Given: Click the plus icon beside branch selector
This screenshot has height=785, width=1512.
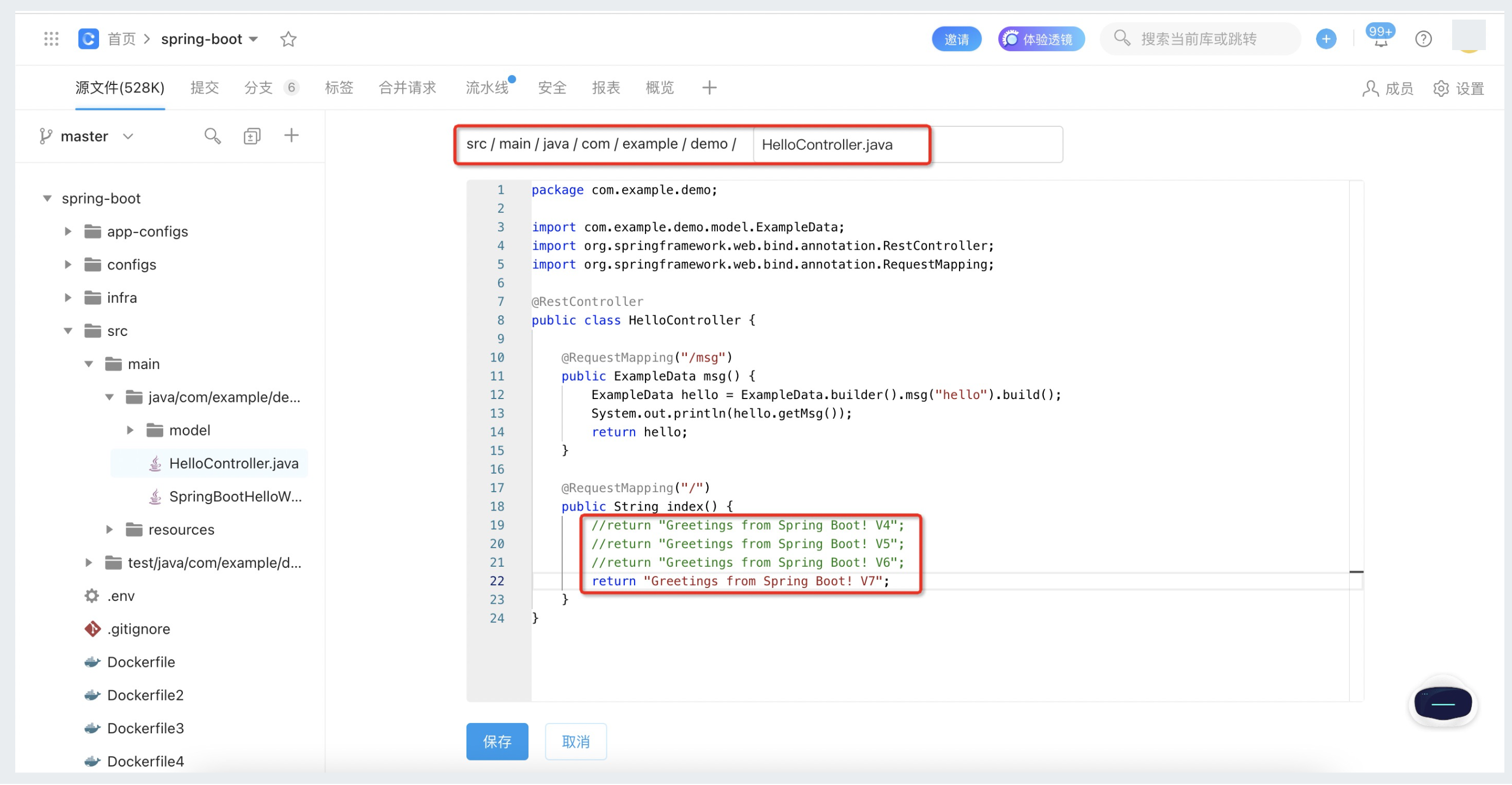Looking at the screenshot, I should point(291,136).
